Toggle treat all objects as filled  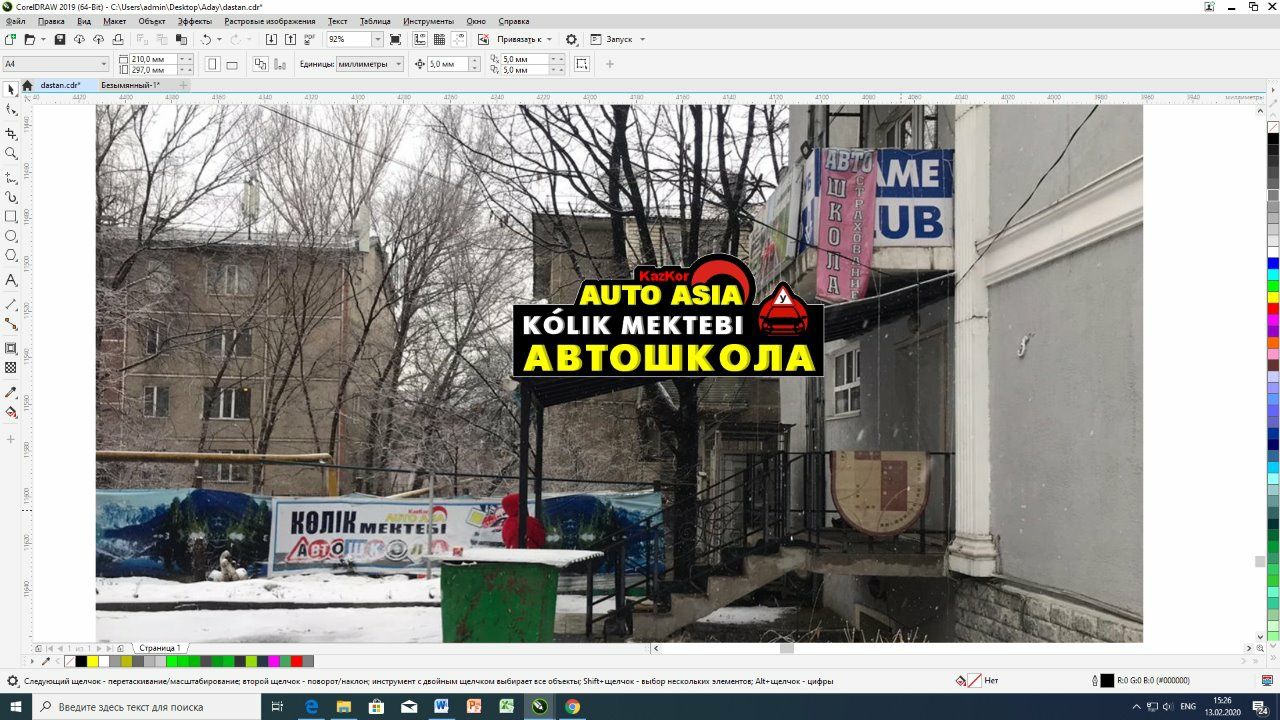click(x=582, y=64)
